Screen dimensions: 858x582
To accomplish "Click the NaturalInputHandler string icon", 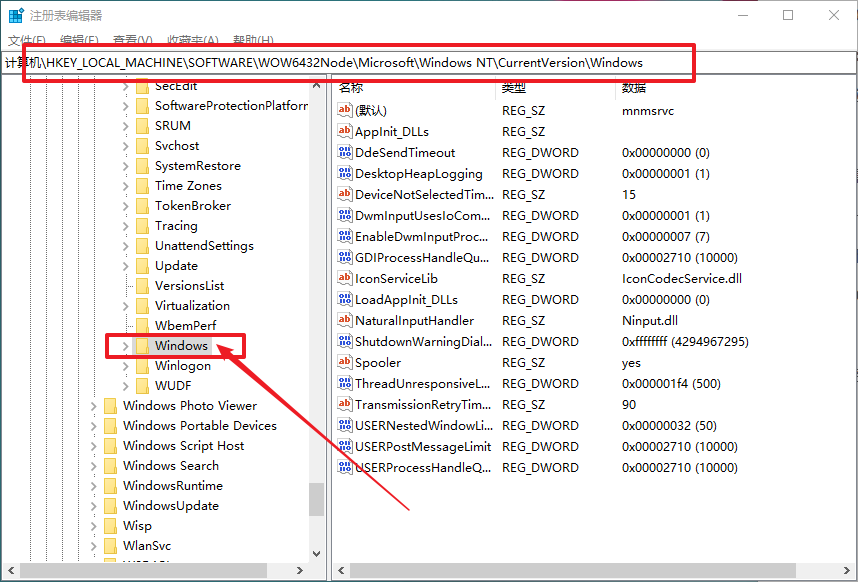I will tap(345, 321).
